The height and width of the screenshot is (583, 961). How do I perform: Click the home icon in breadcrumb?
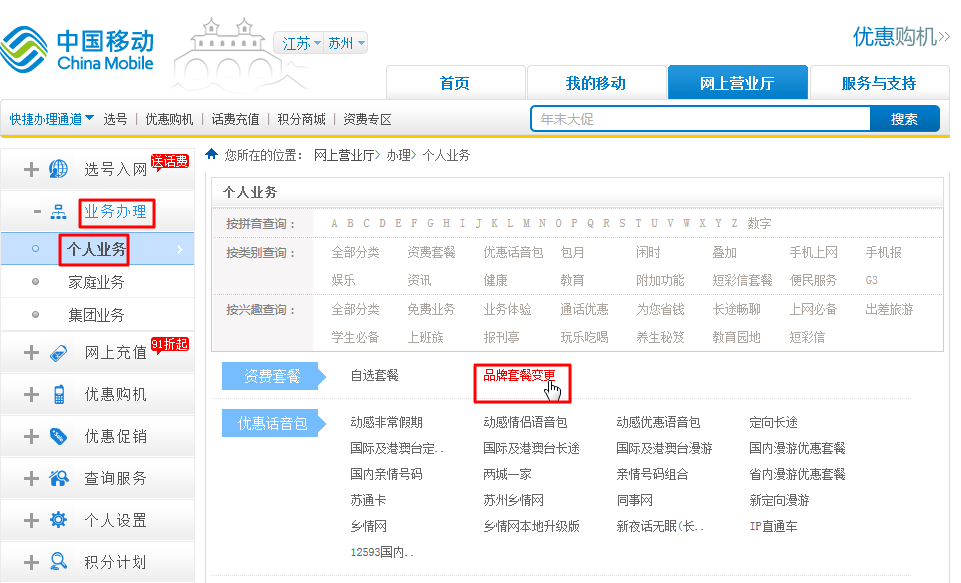coord(211,154)
